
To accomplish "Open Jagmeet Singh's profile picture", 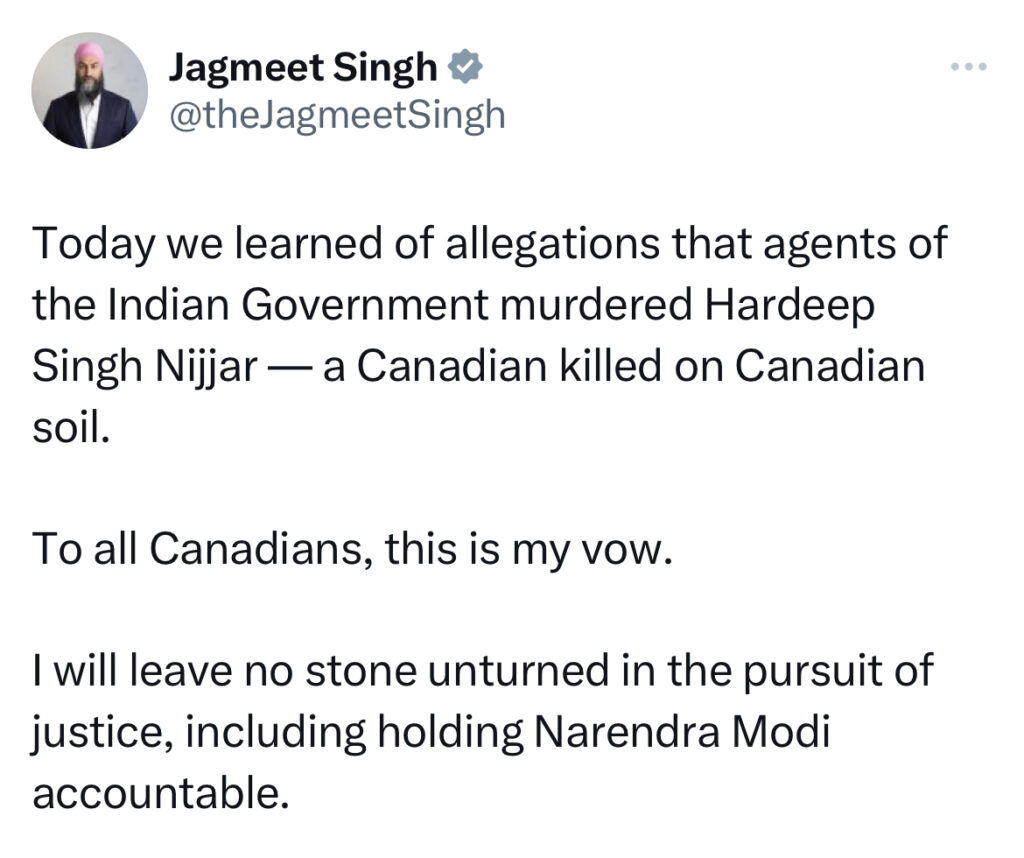I will [x=90, y=91].
